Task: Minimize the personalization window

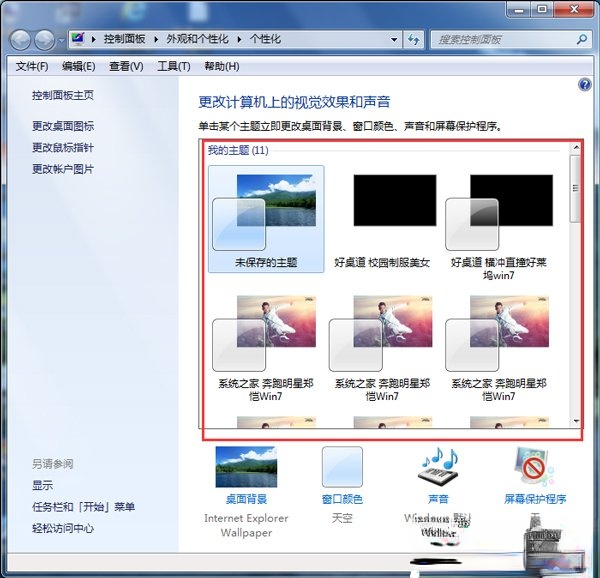Action: [x=520, y=9]
